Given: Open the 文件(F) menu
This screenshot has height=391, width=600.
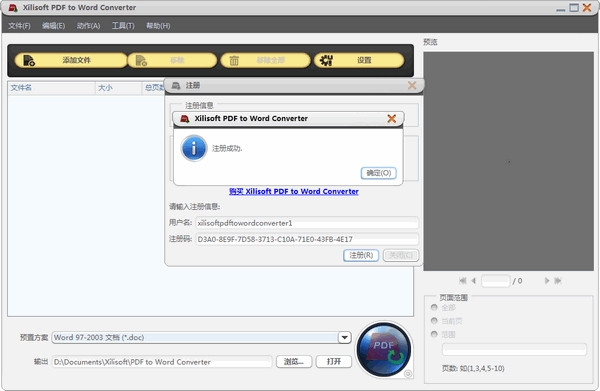Looking at the screenshot, I should [19, 26].
